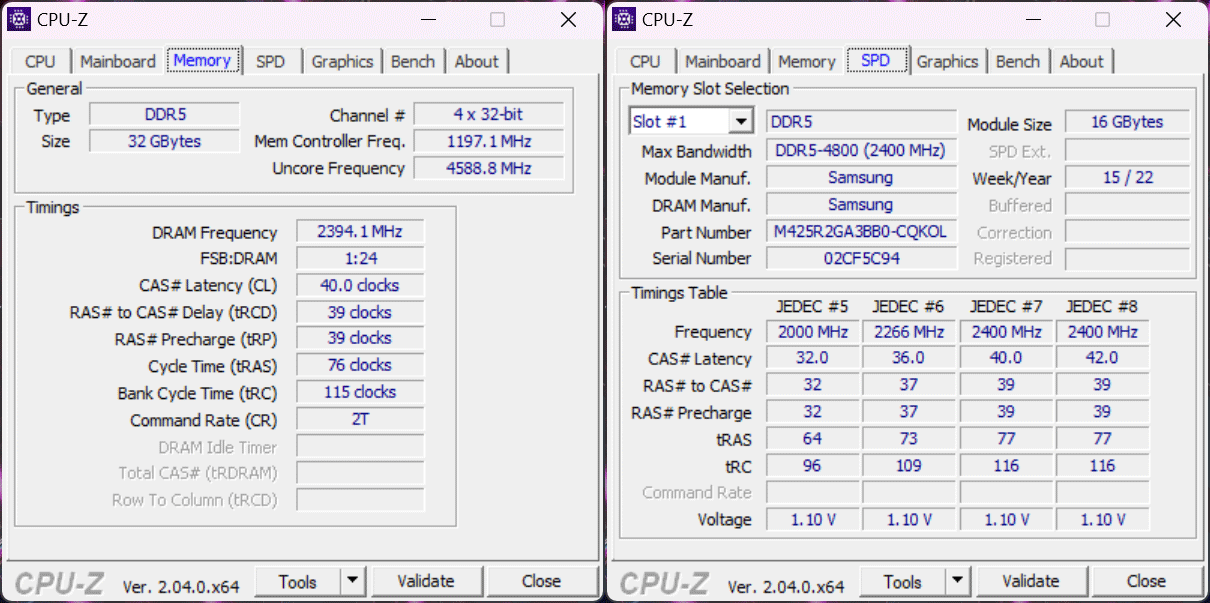This screenshot has height=603, width=1210.
Task: Click the 32 GBytes Size field
Action: 164,141
